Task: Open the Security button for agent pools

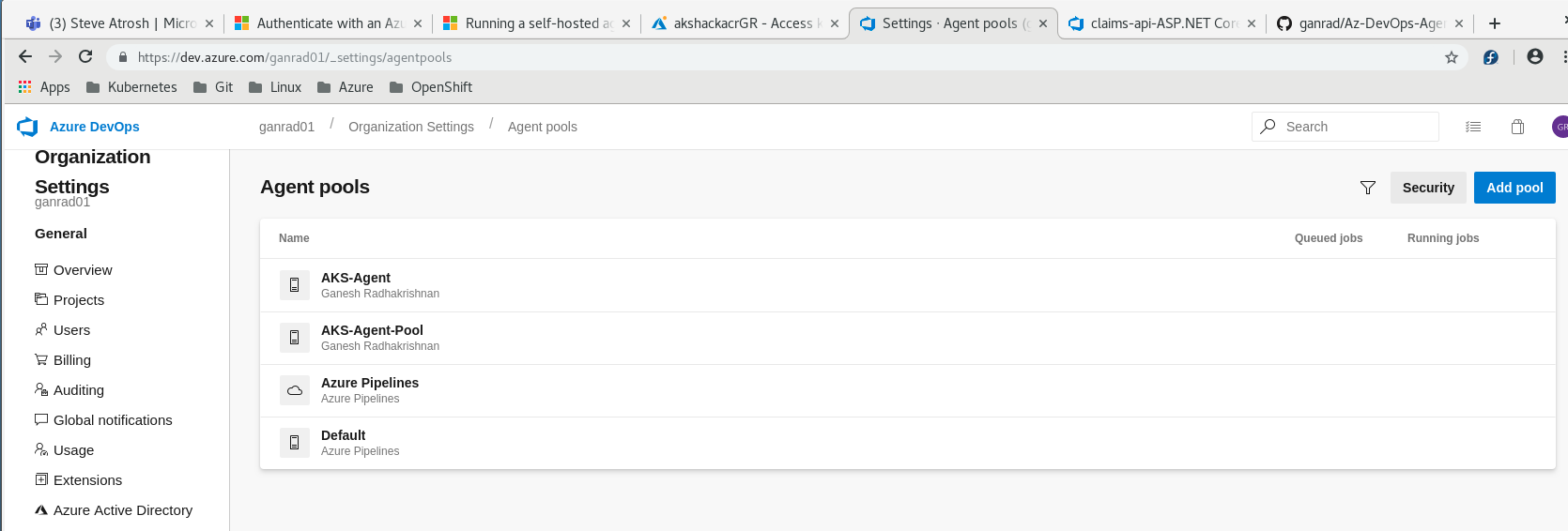Action: tap(1428, 188)
